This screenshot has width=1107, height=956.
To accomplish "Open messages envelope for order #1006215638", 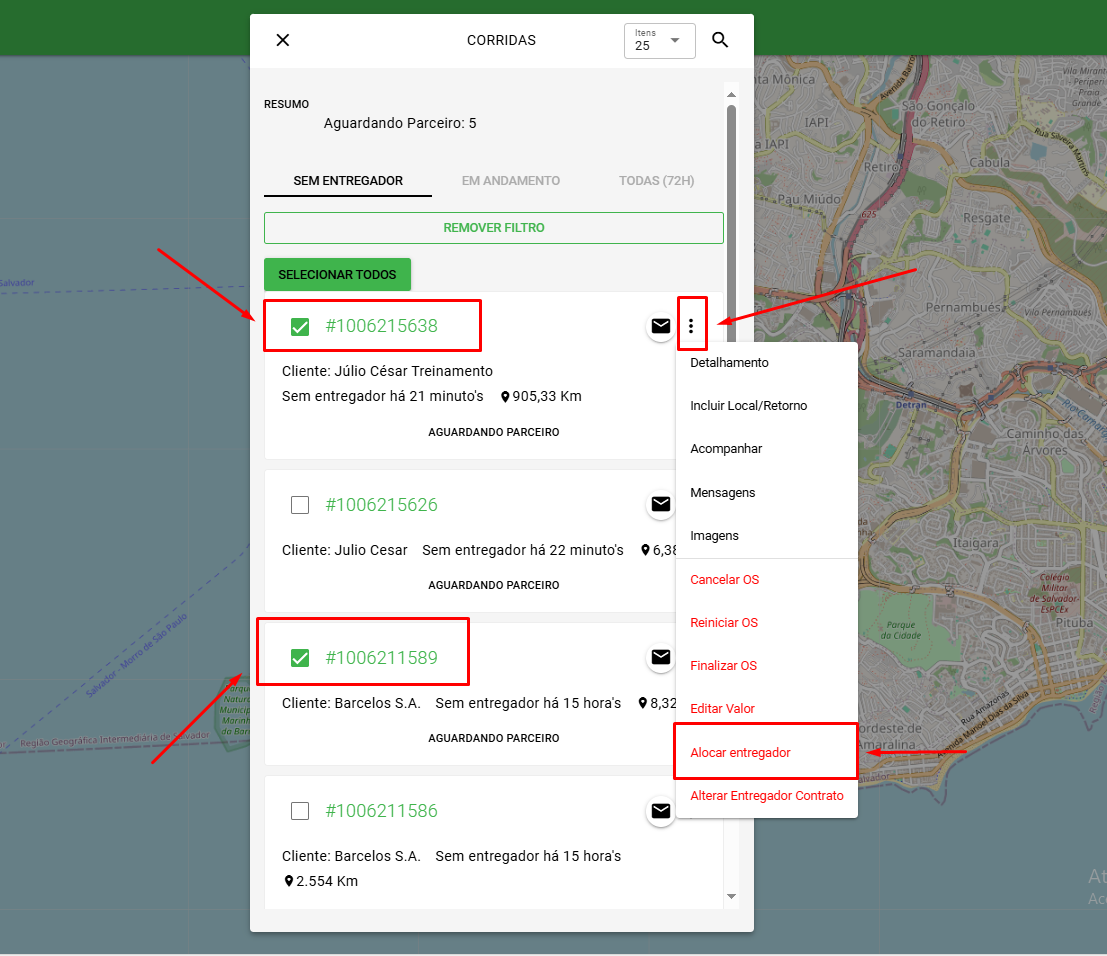I will pos(661,325).
